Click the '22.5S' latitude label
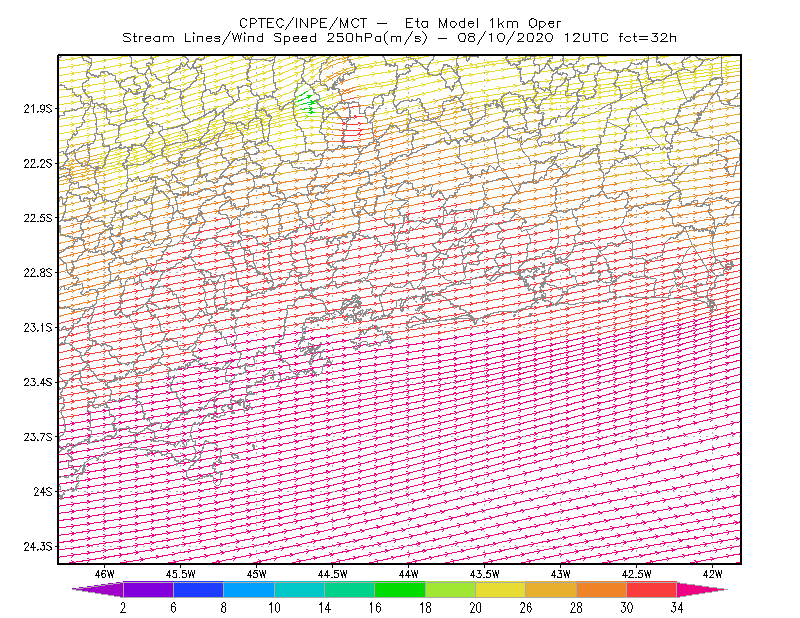 click(x=38, y=218)
